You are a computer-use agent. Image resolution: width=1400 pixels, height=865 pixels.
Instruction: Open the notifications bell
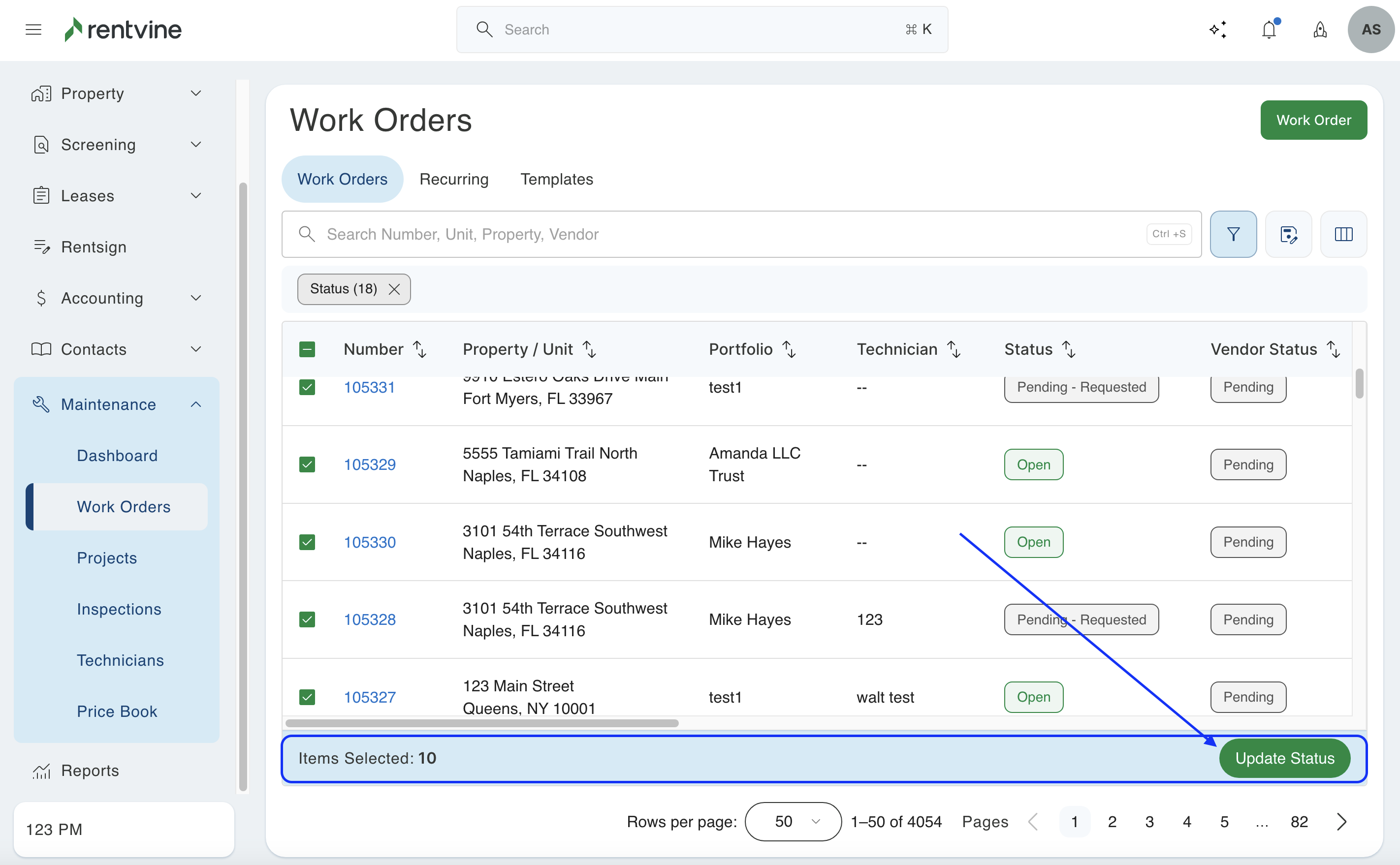coord(1269,30)
